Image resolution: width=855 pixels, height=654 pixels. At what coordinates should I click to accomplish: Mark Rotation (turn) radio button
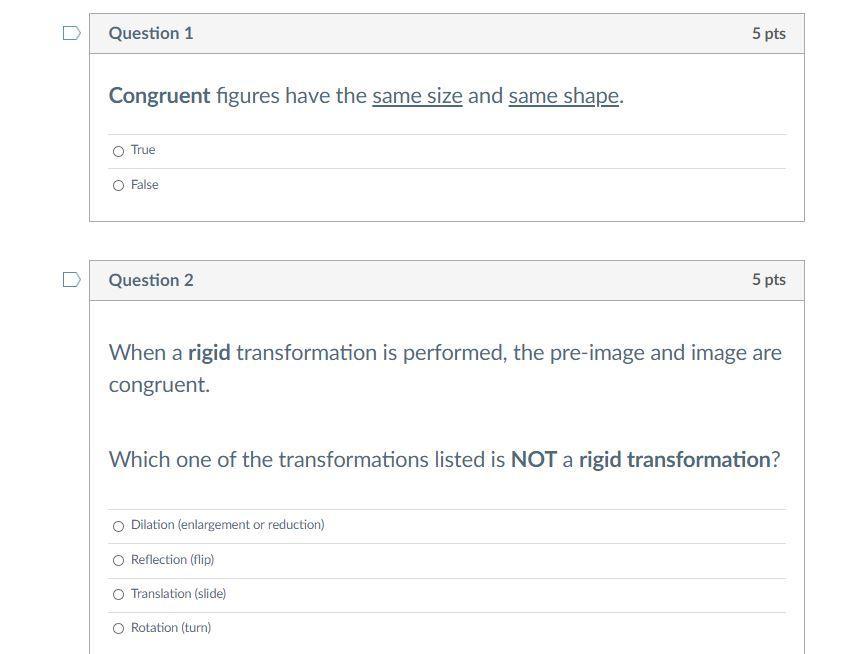click(119, 628)
